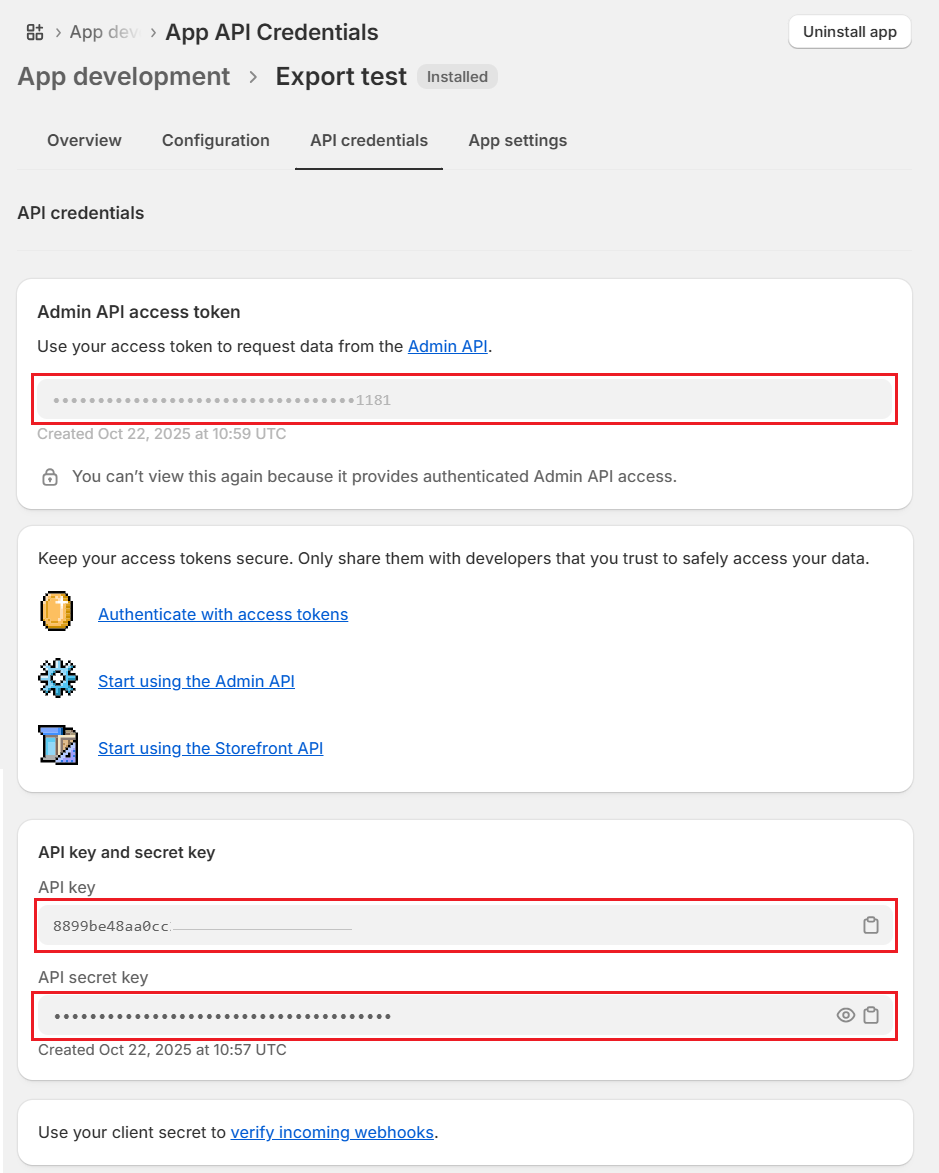
Task: Click the lock icon beside the warning
Action: tap(50, 477)
